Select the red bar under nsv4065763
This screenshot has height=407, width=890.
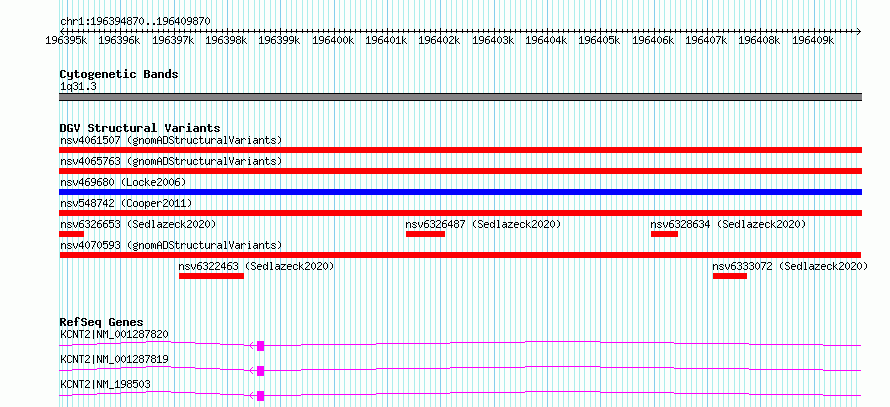tap(461, 171)
